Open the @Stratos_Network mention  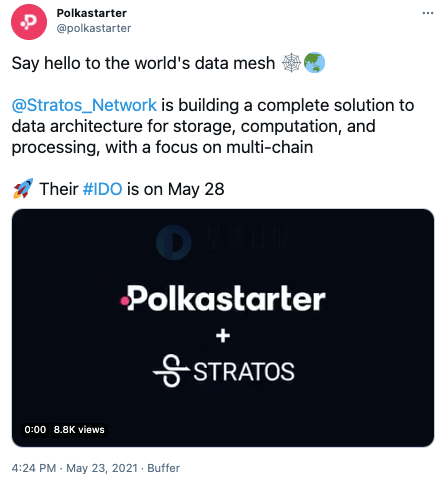click(x=84, y=105)
